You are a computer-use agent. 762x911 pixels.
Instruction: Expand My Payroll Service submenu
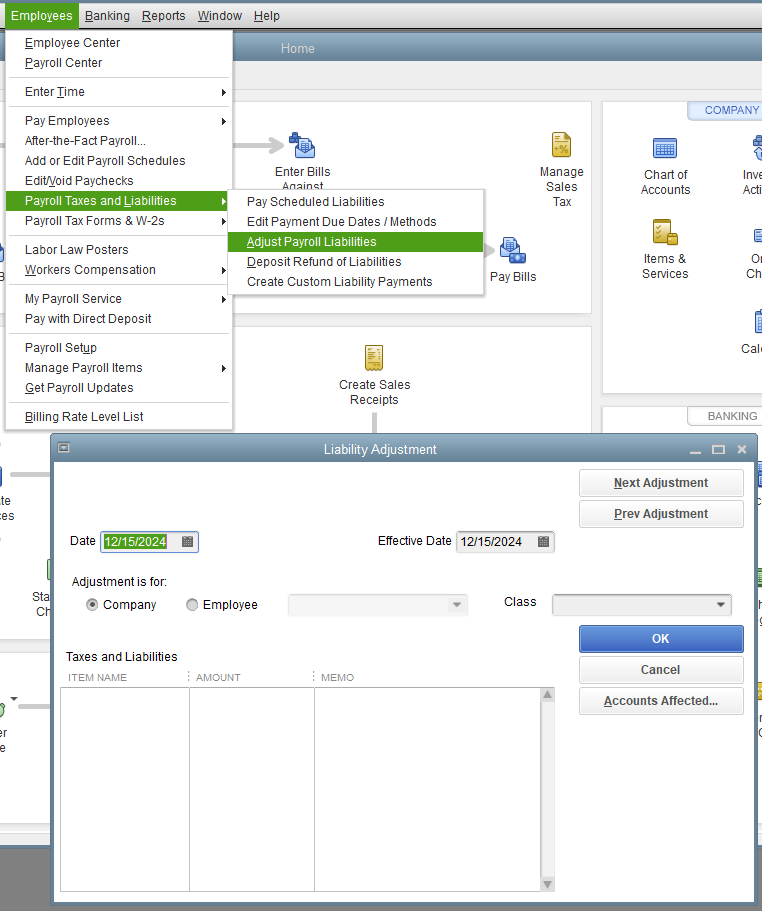[x=224, y=299]
